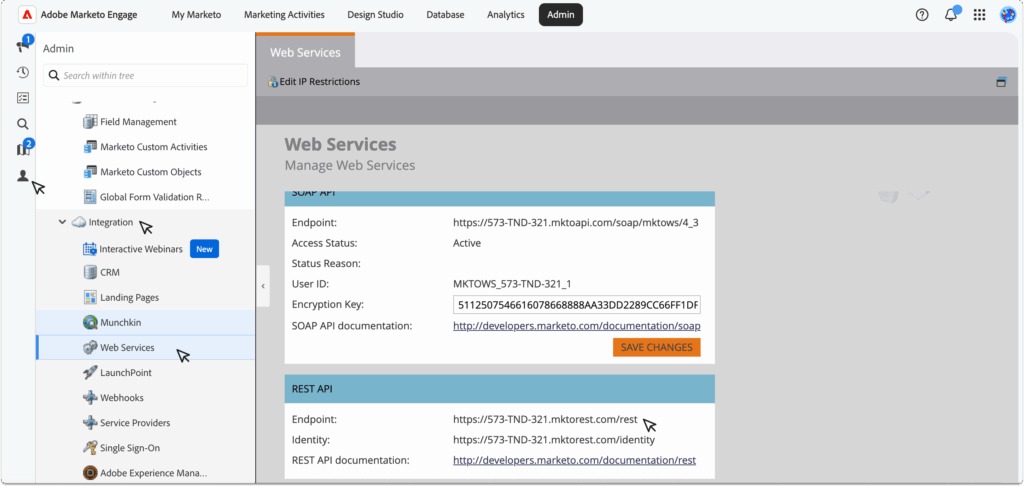
Task: Click Edit IP Restrictions in toolbar
Action: [318, 82]
